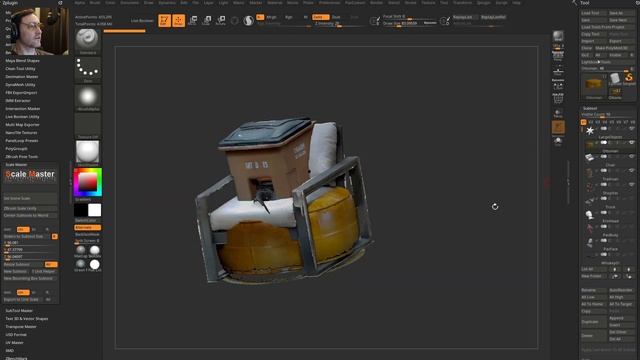640x360 pixels.
Task: Click the Transp icon in right shelf
Action: pos(558,113)
